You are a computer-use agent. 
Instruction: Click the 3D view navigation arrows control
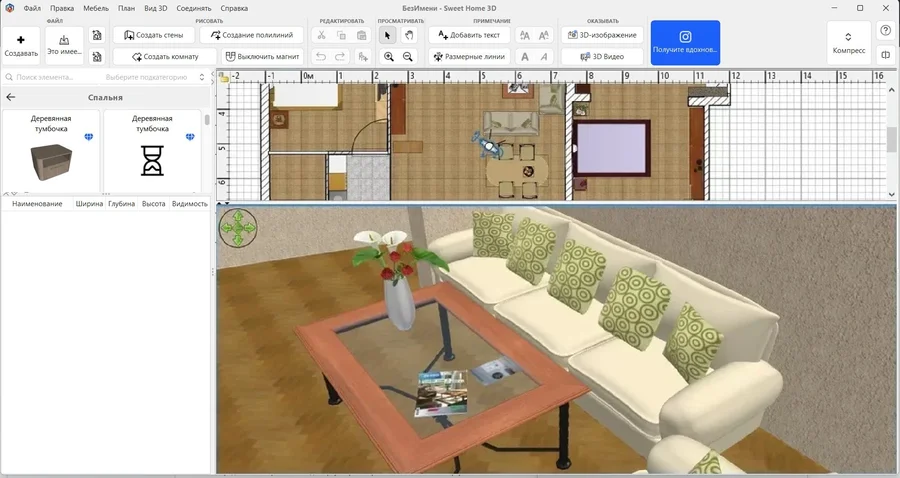tap(238, 228)
